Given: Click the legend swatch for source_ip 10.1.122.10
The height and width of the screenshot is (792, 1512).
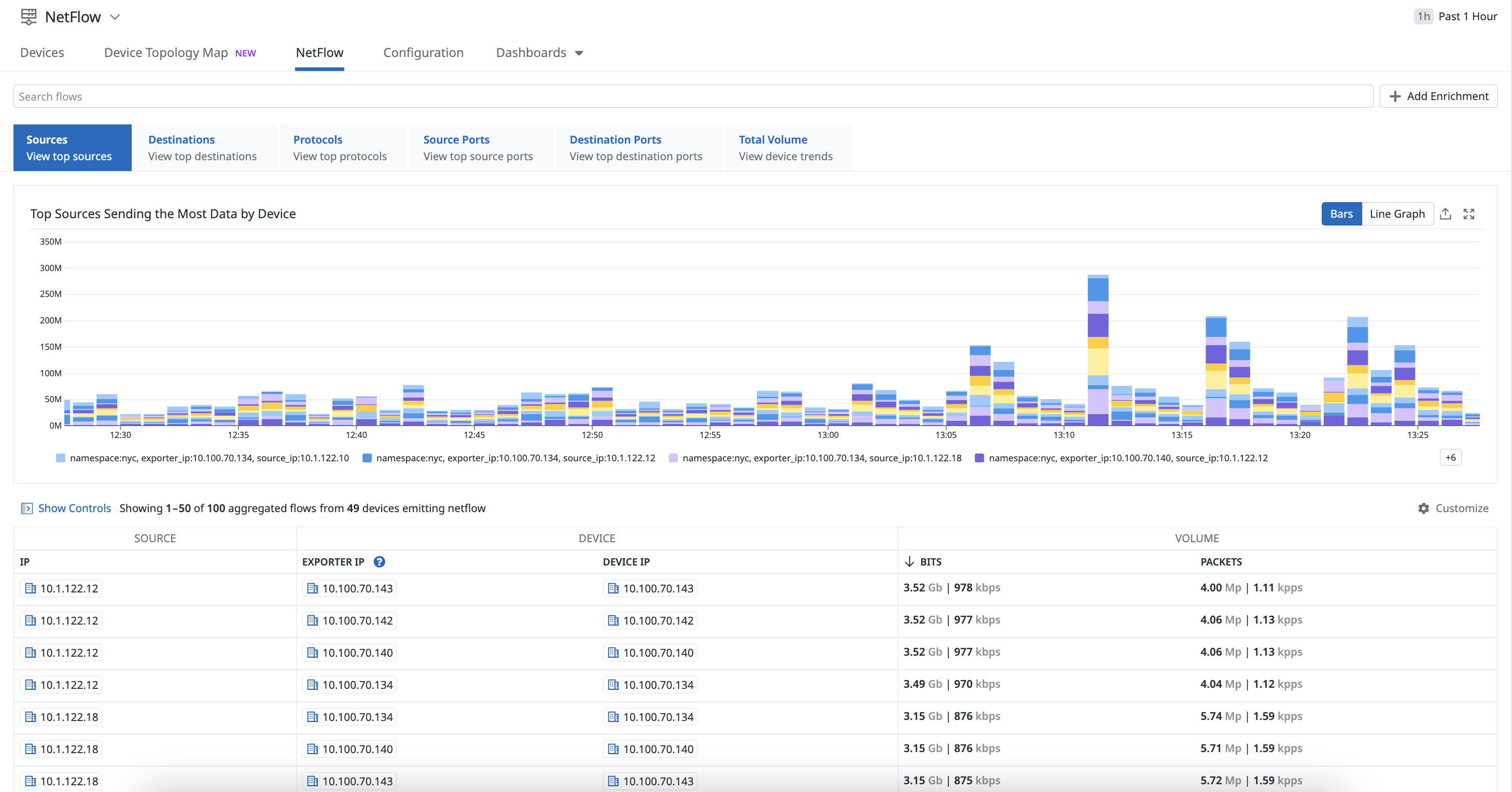Looking at the screenshot, I should 61,458.
